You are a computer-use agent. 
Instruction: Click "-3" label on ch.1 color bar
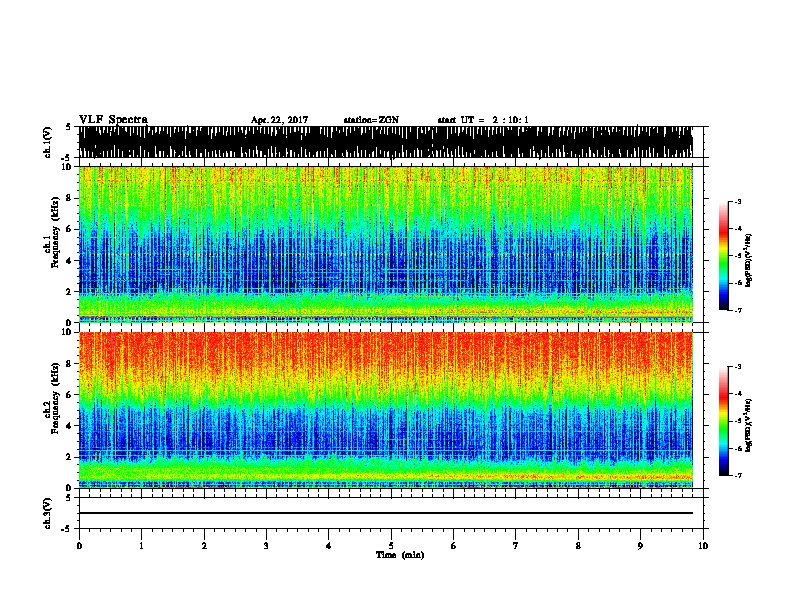pyautogui.click(x=737, y=202)
